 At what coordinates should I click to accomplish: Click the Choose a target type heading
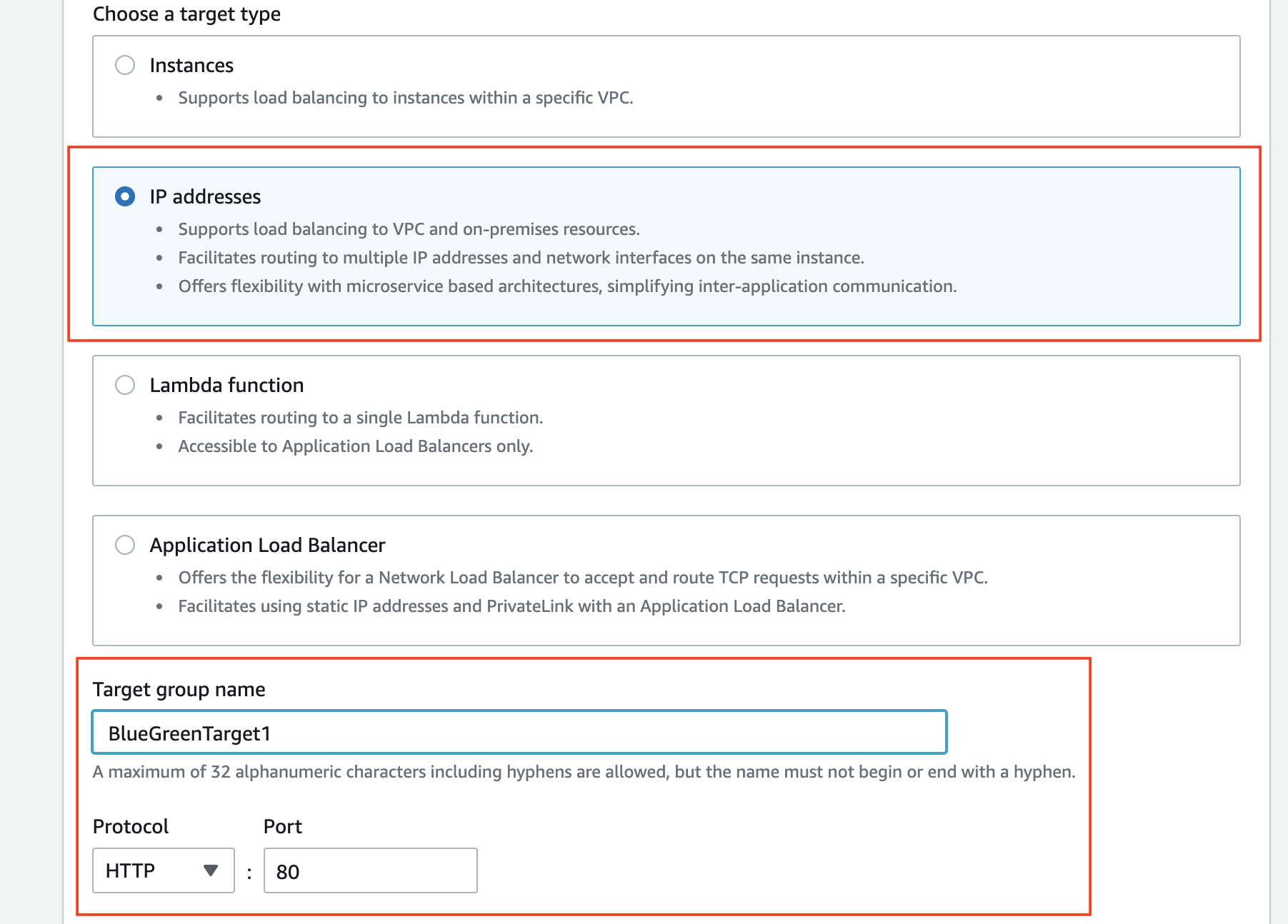tap(186, 14)
